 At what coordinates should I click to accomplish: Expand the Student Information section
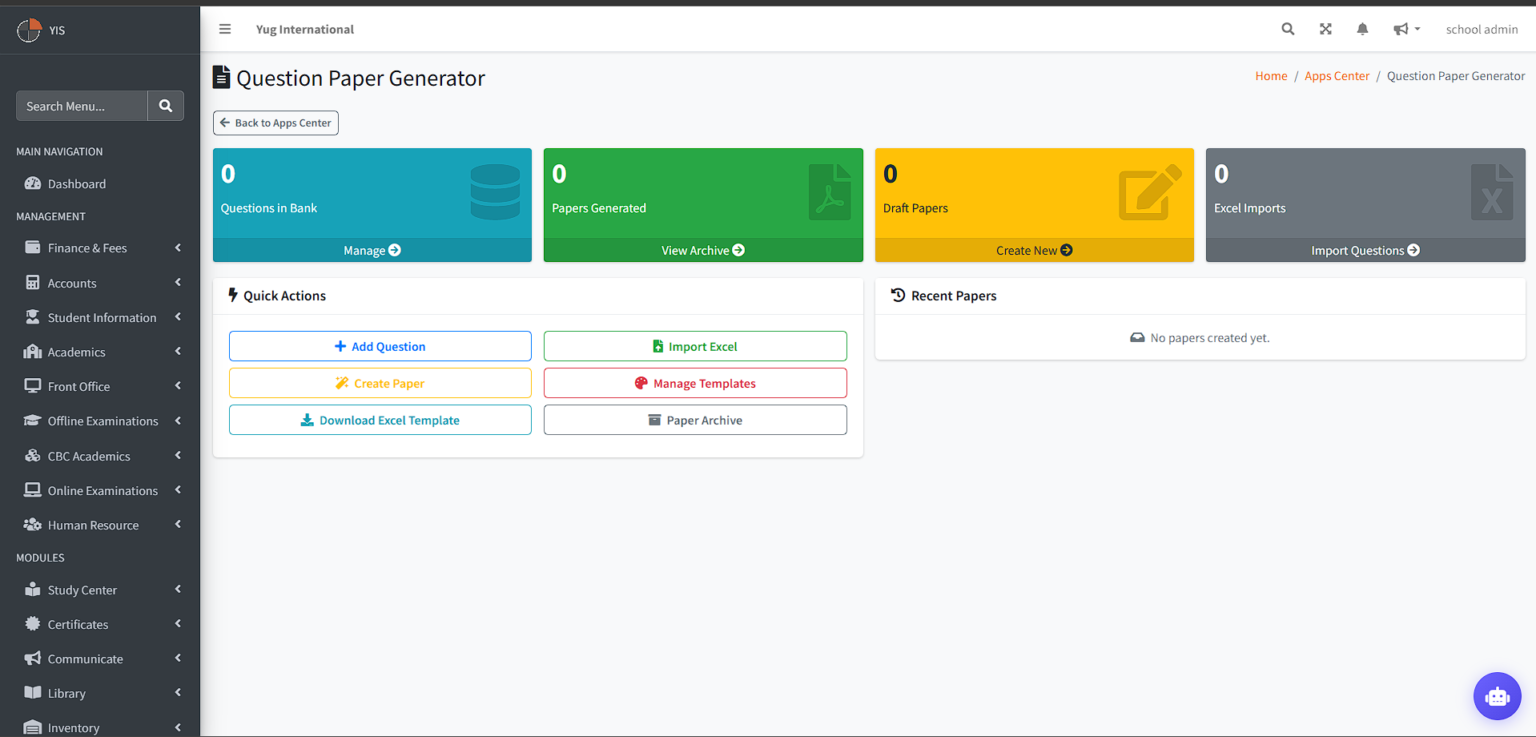102,317
